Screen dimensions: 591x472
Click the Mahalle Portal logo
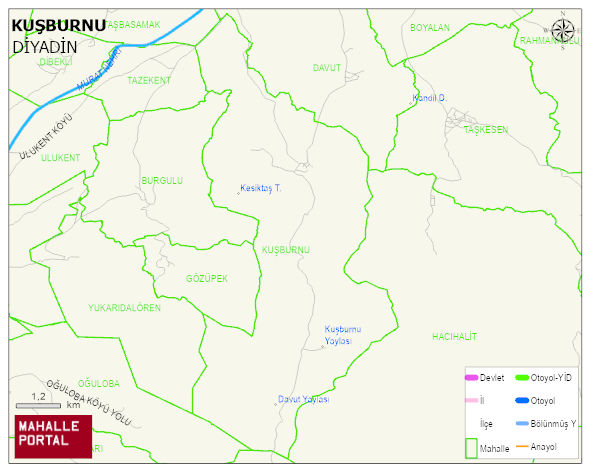(x=53, y=437)
